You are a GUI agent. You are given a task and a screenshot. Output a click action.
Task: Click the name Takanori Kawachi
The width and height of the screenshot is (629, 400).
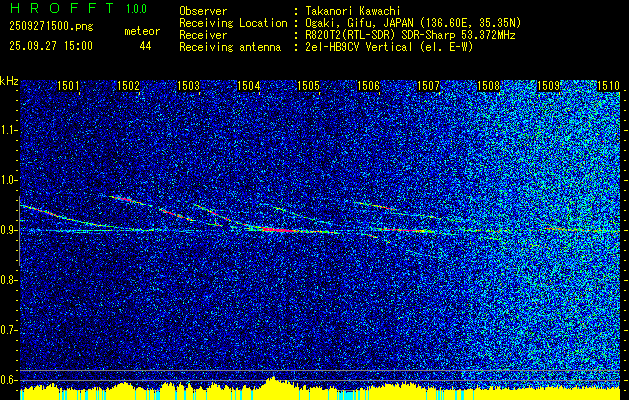click(x=351, y=11)
